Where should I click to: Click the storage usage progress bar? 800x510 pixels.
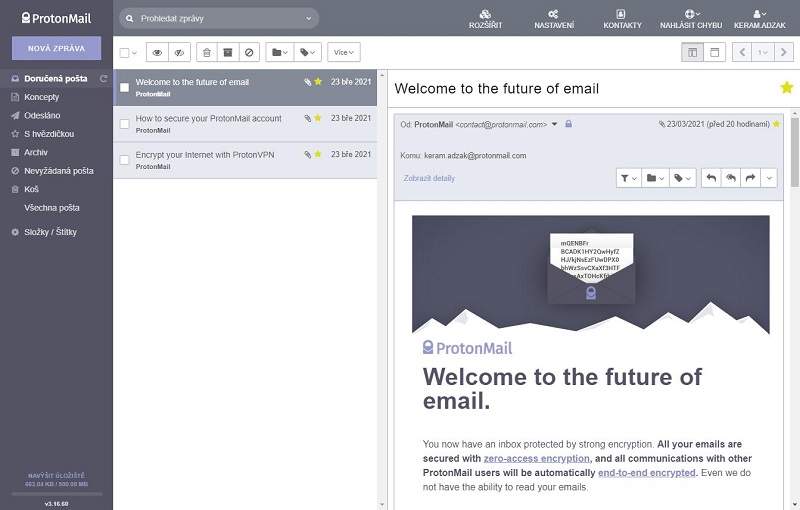coord(56,494)
